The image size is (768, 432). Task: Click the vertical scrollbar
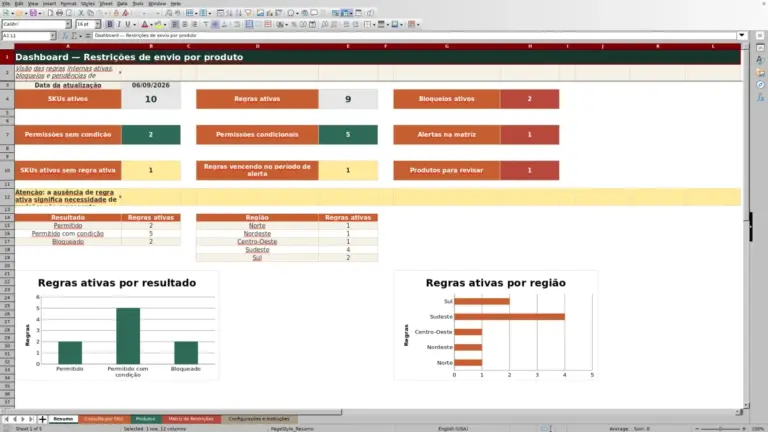point(746,225)
